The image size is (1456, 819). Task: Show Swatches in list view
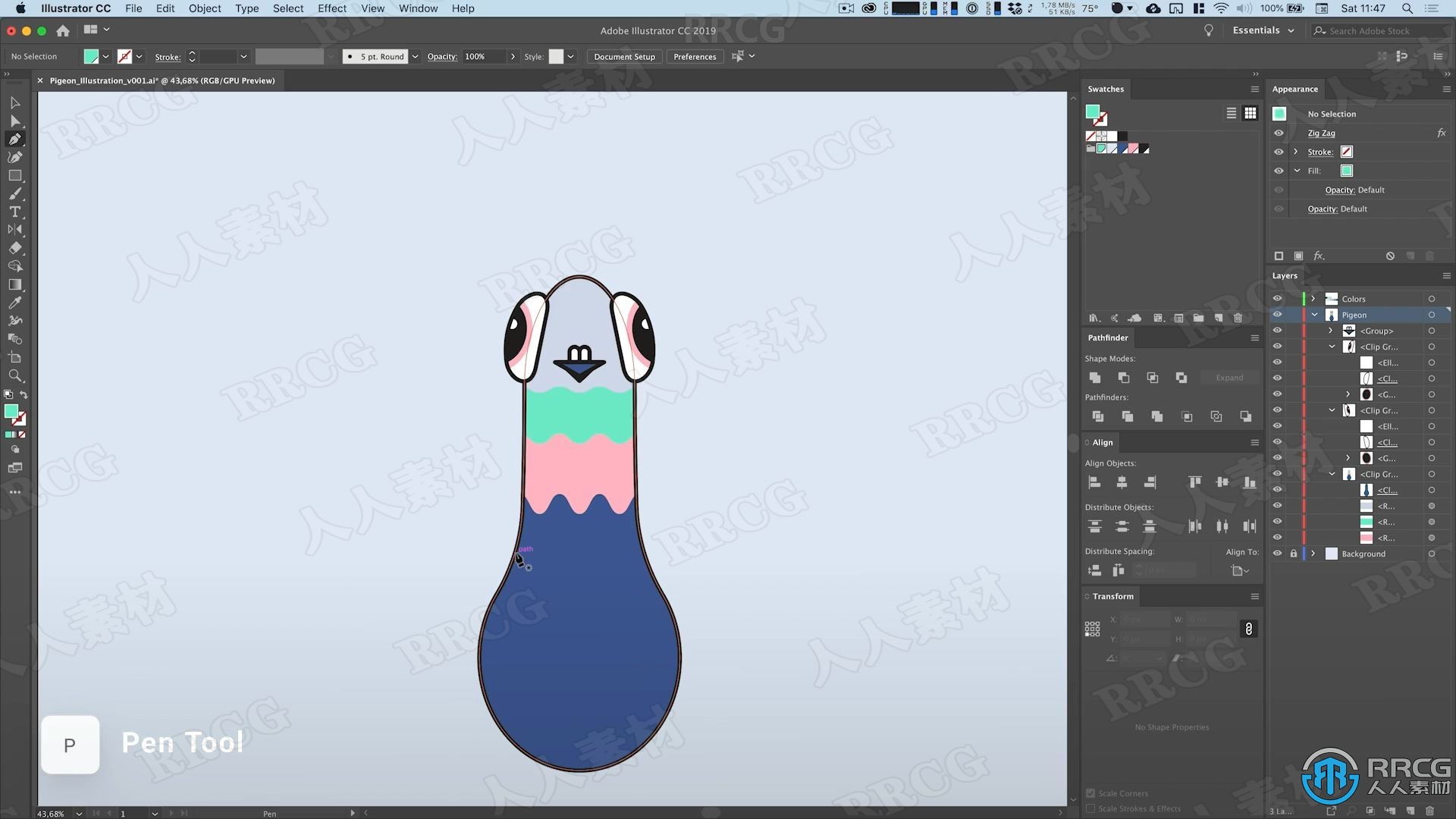(1231, 113)
